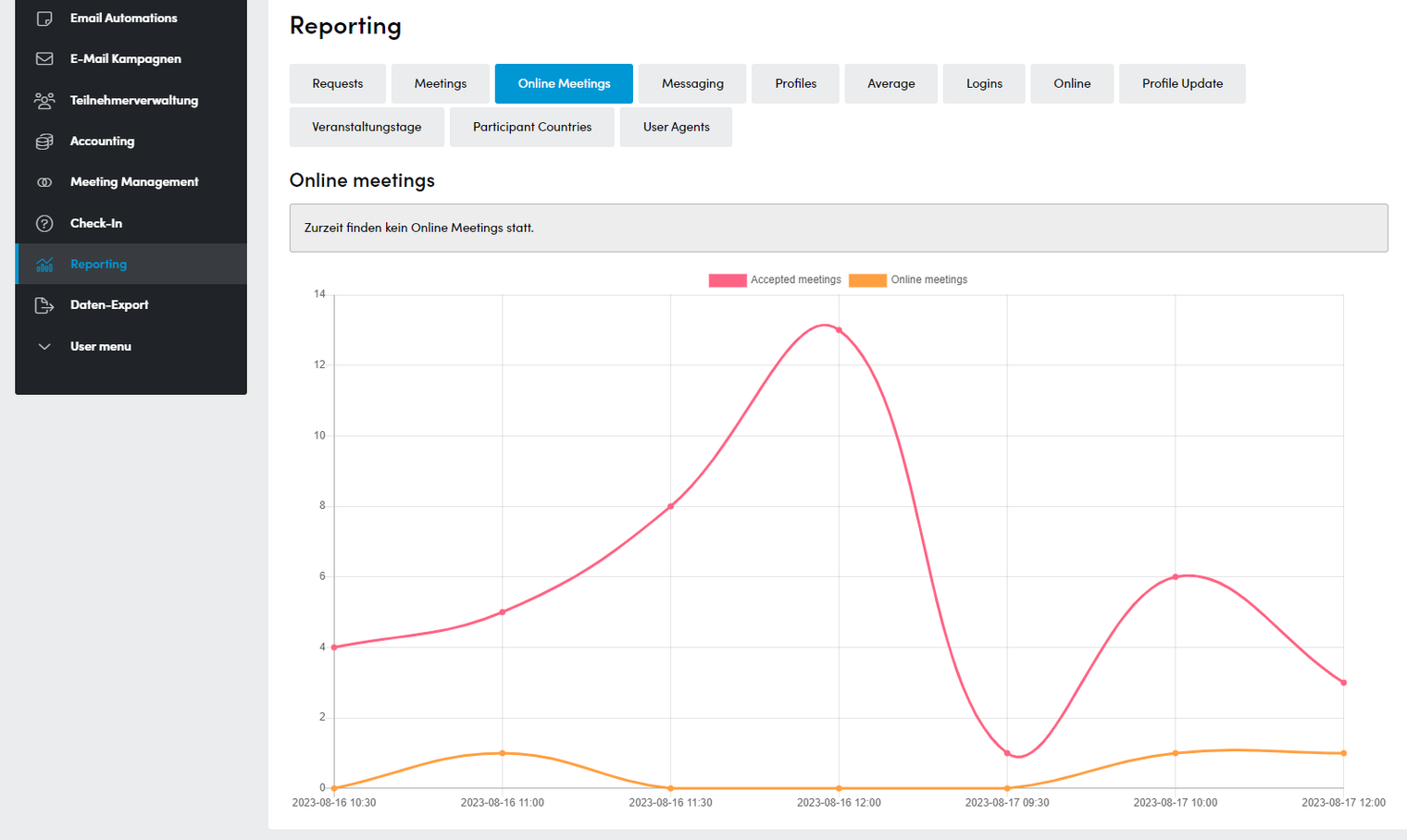Click the Reporting chart icon
The image size is (1407, 840).
click(44, 264)
